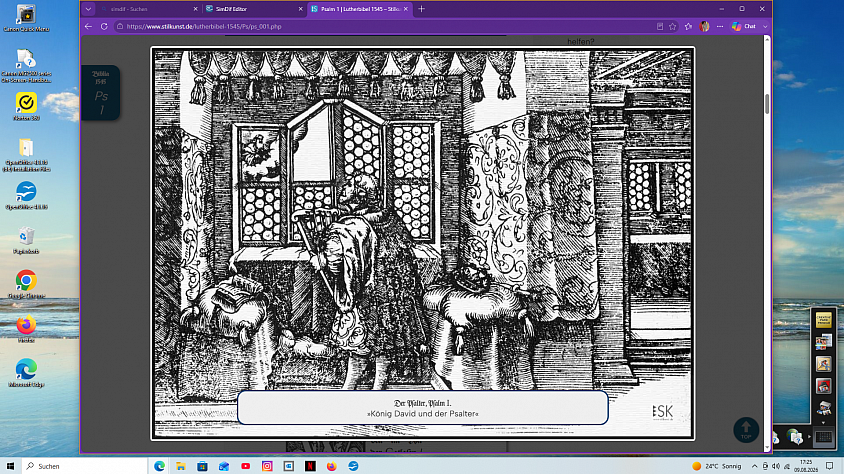Open Microsoft Store from the taskbar
Image resolution: width=844 pixels, height=474 pixels.
(x=202, y=466)
